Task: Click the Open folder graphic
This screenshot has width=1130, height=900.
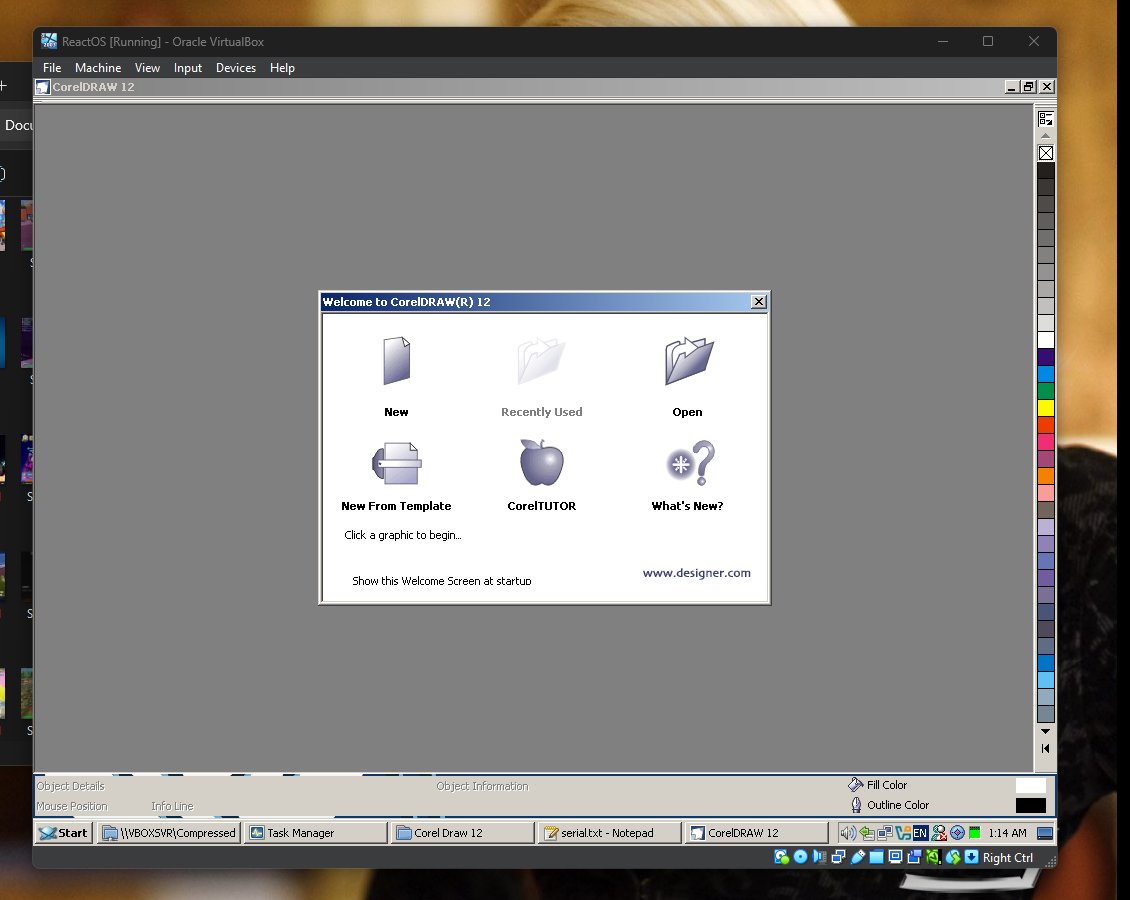Action: 688,360
